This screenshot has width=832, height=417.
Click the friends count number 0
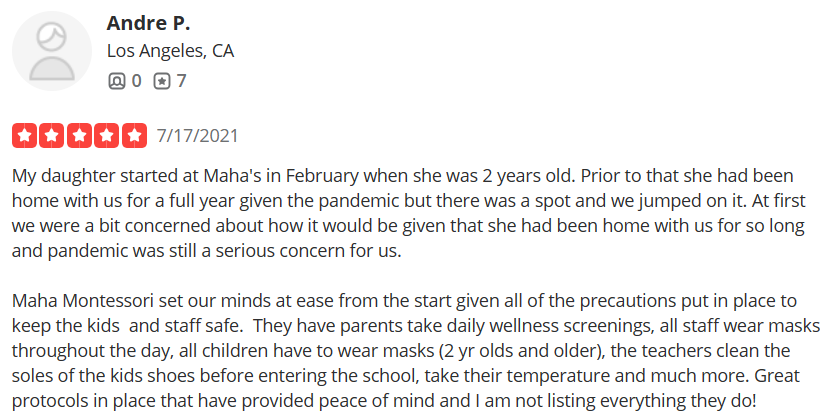(136, 81)
